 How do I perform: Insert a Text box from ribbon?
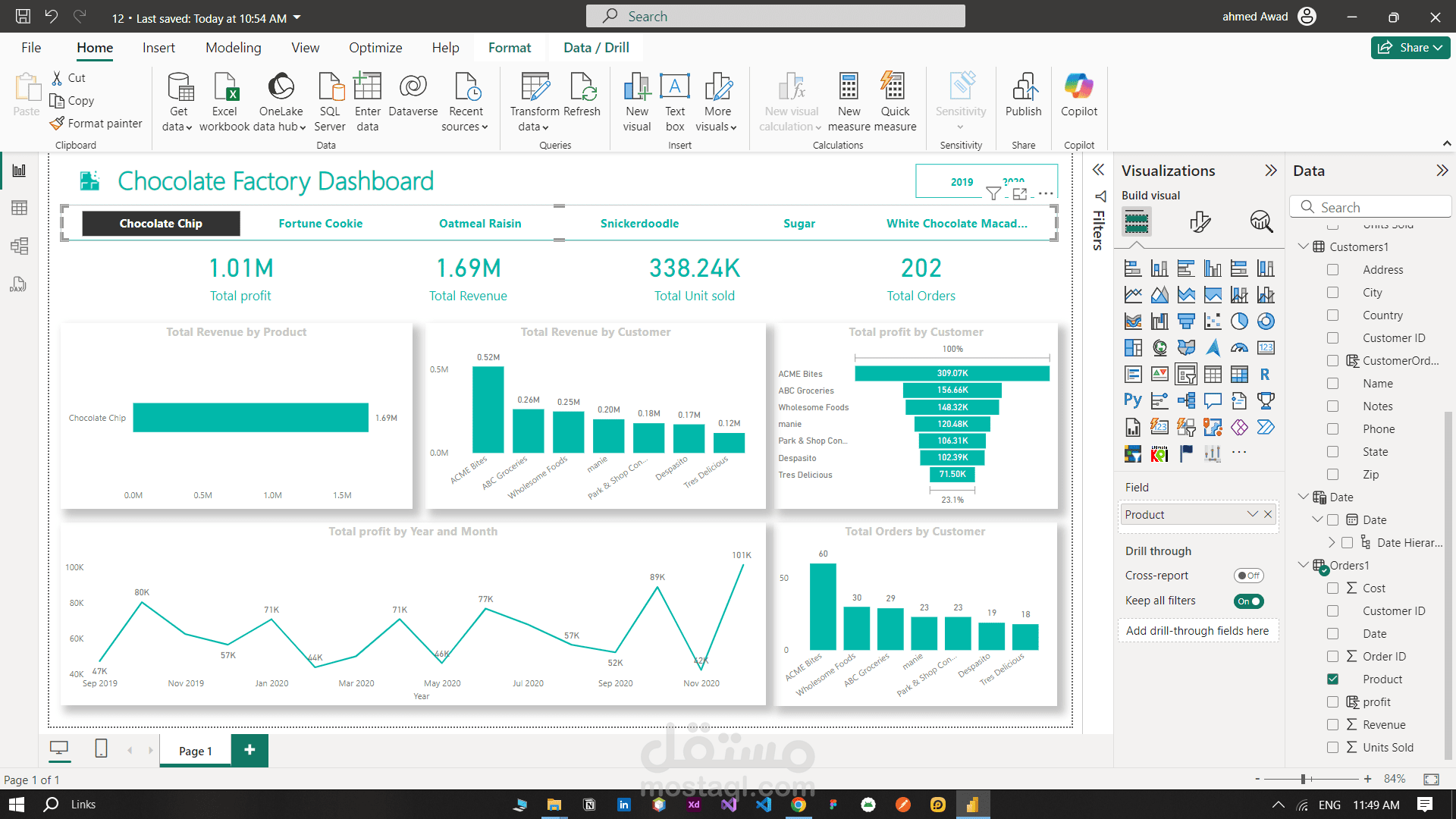[x=674, y=88]
